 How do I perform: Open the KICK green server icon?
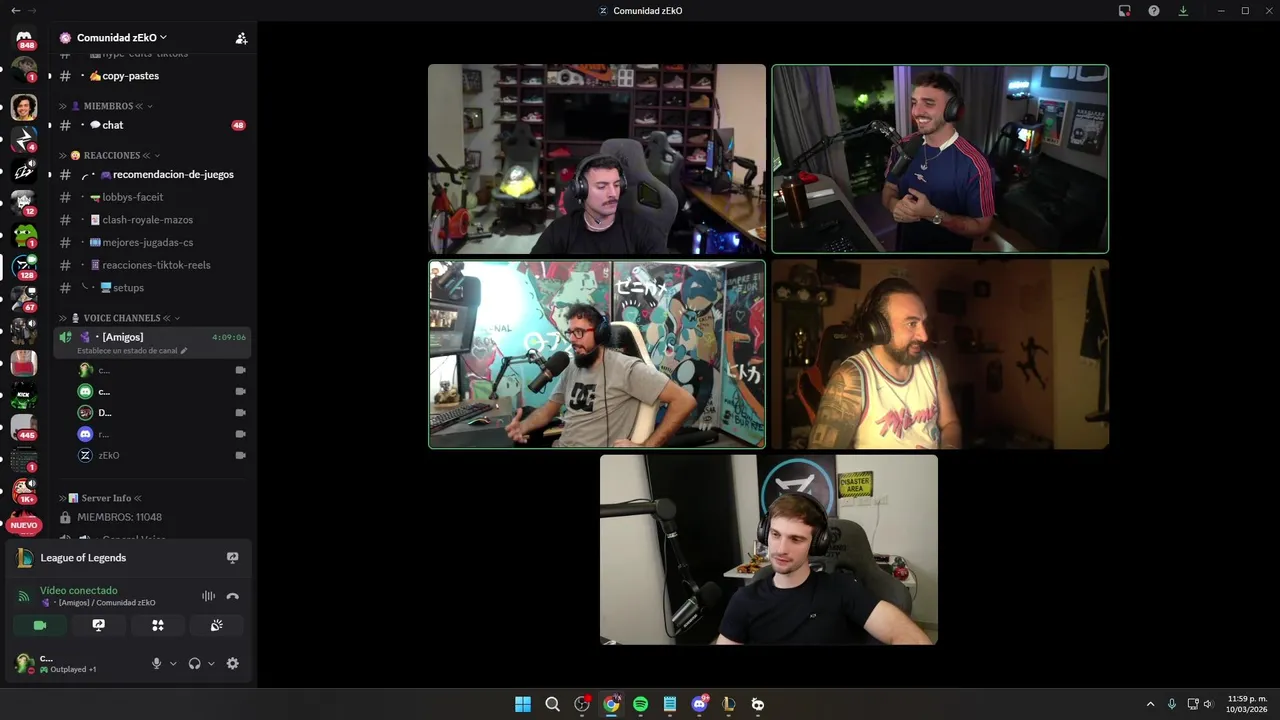pyautogui.click(x=24, y=396)
